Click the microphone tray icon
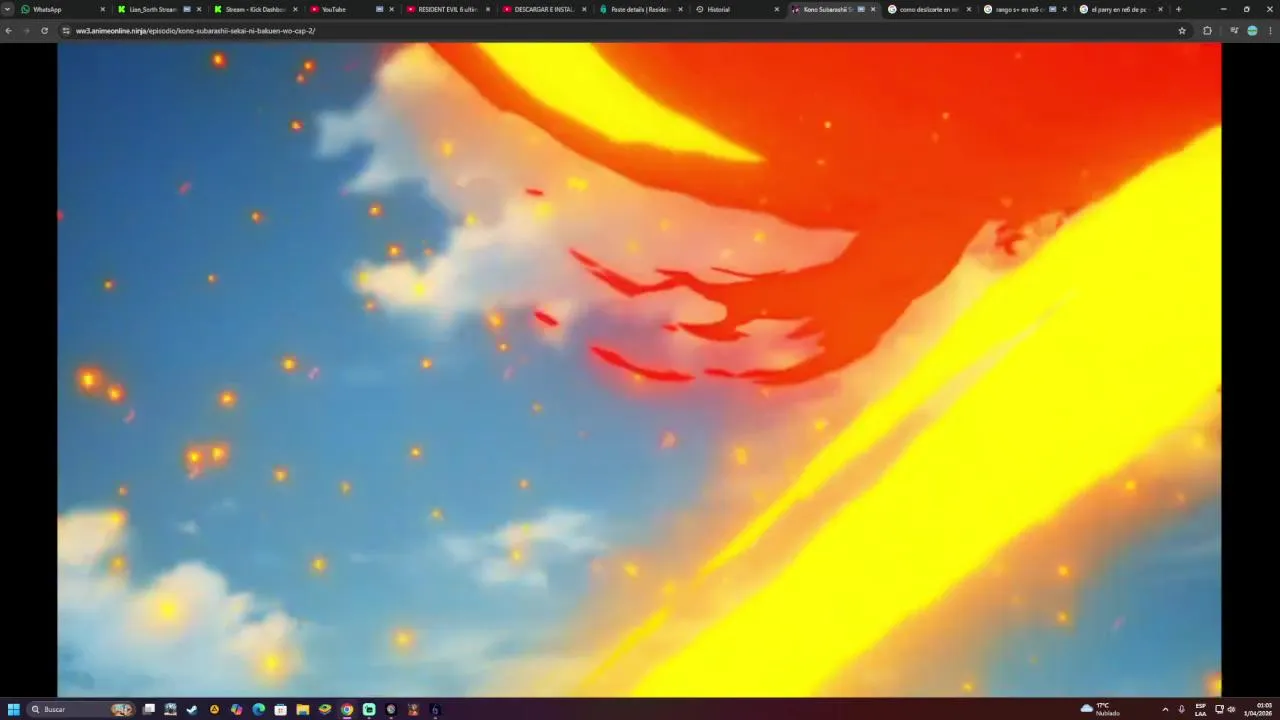This screenshot has width=1280, height=720. [x=1182, y=709]
